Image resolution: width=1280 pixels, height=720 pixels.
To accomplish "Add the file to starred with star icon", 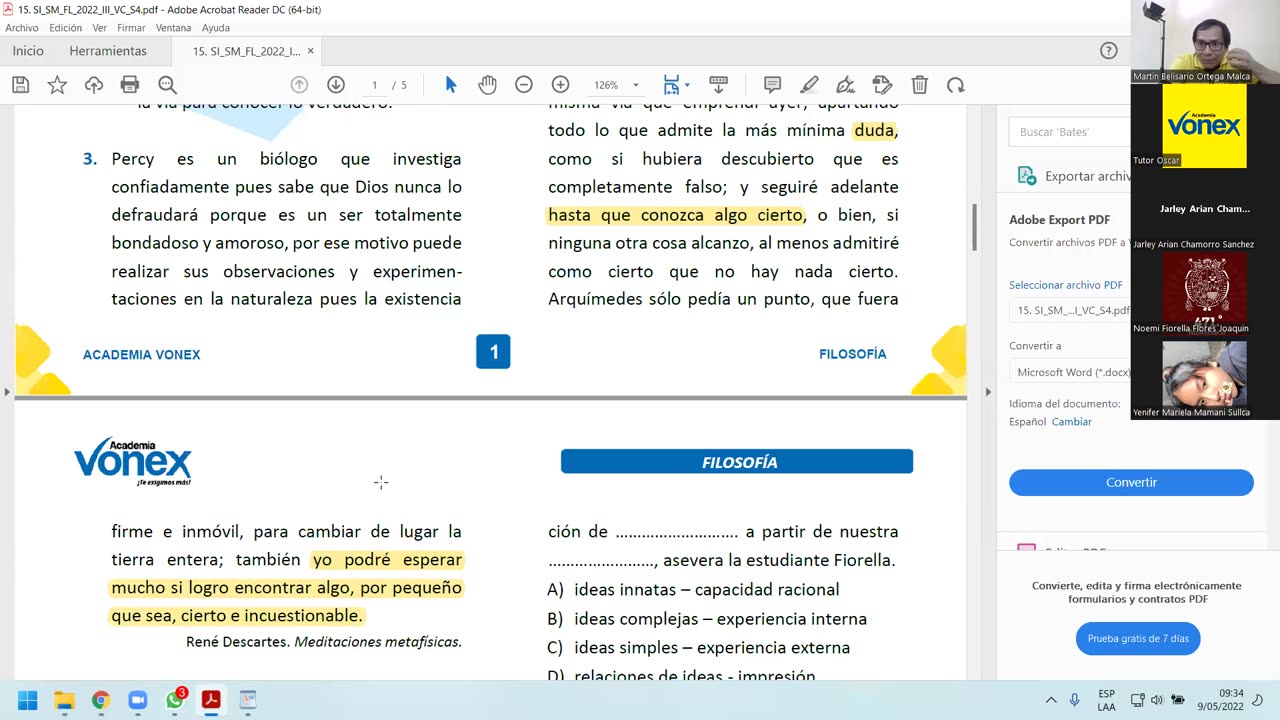I will (x=57, y=85).
